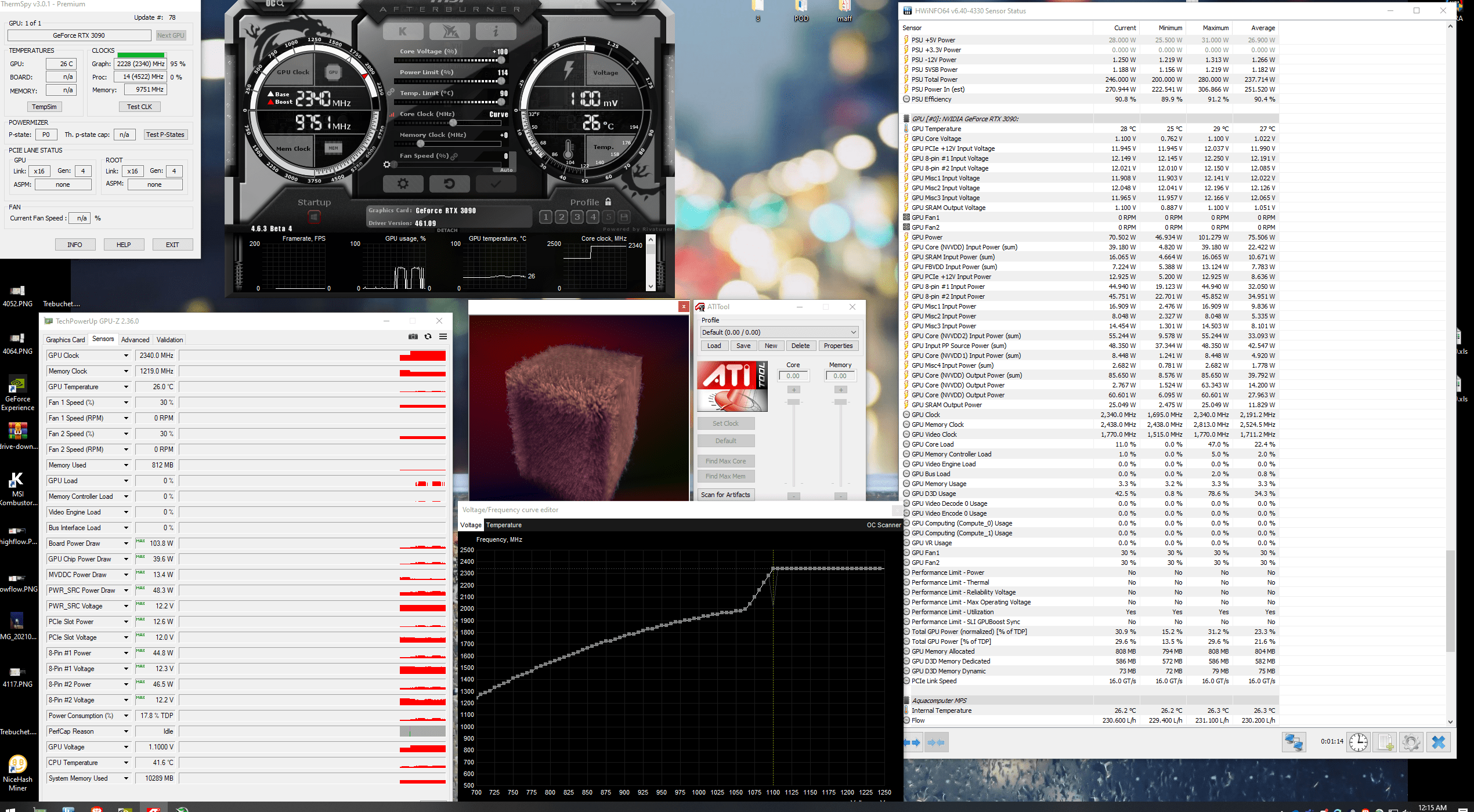Switch to GPU-Z Advanced tab
Screen dimensions: 1474x812
click(x=135, y=340)
